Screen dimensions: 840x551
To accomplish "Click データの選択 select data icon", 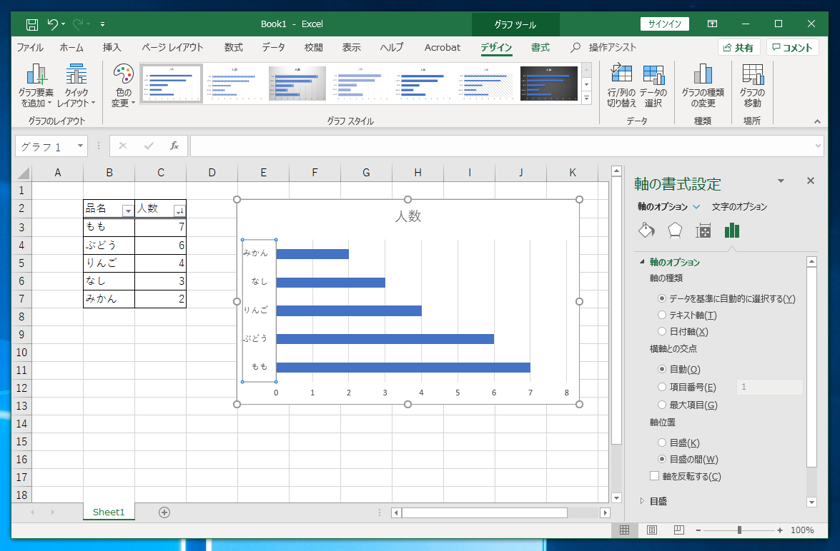I will click(654, 85).
